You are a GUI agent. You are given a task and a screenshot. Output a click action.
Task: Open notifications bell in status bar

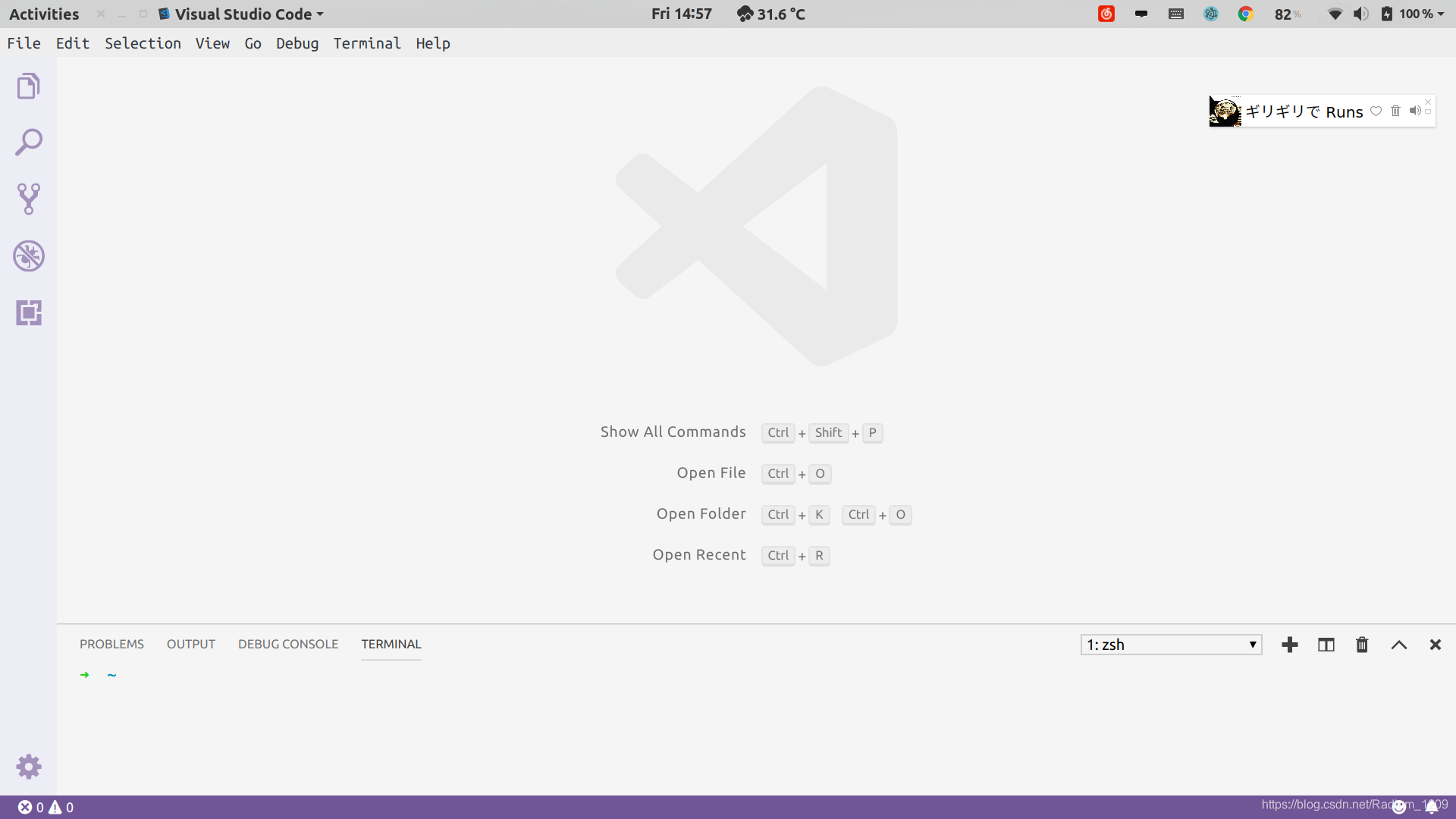(x=1432, y=808)
